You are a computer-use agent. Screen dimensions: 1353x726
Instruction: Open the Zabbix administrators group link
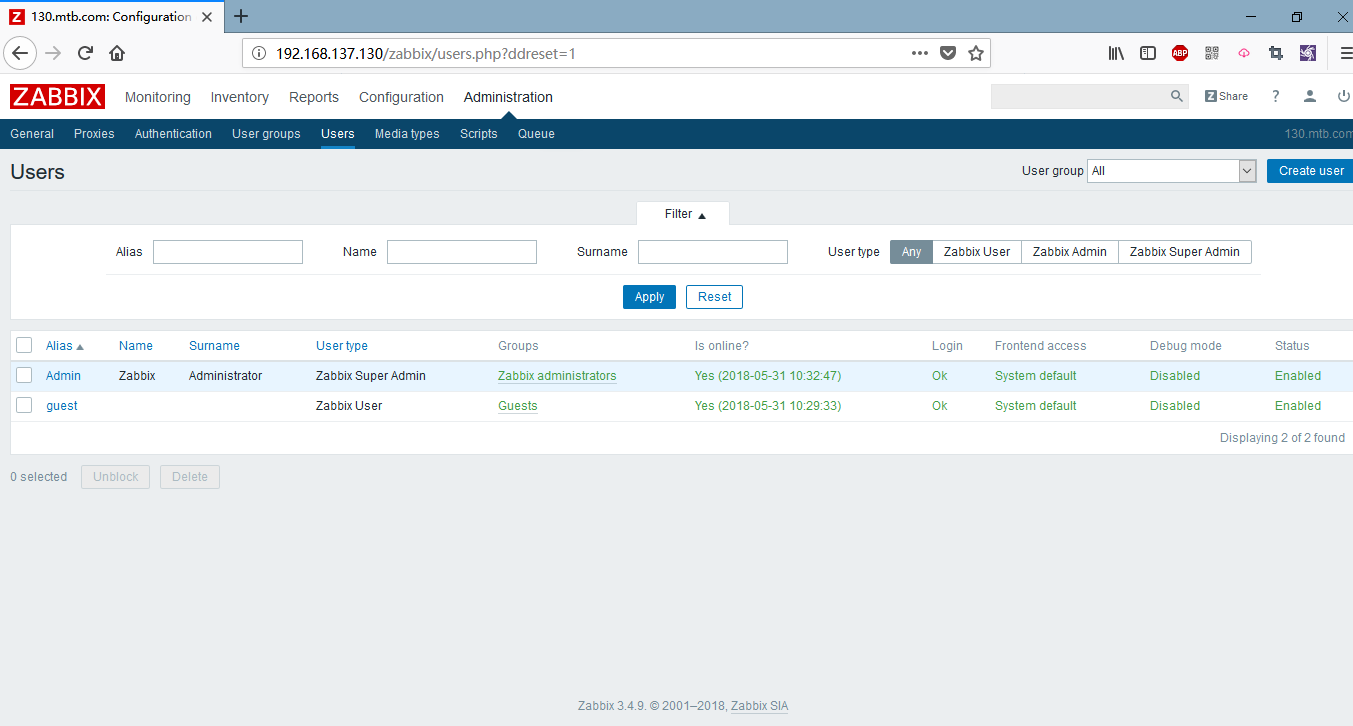tap(557, 375)
